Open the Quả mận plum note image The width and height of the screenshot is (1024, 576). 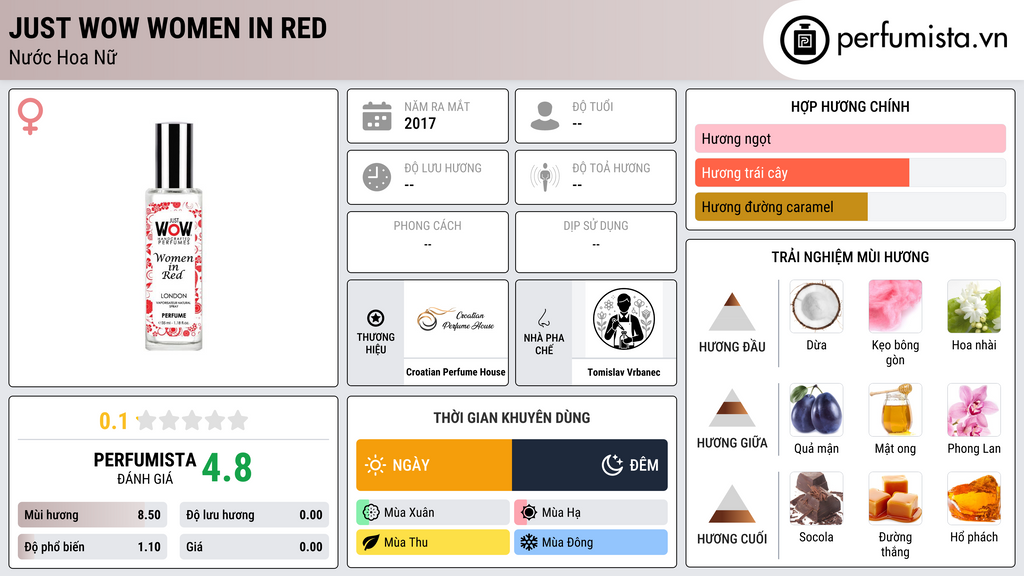(x=816, y=410)
